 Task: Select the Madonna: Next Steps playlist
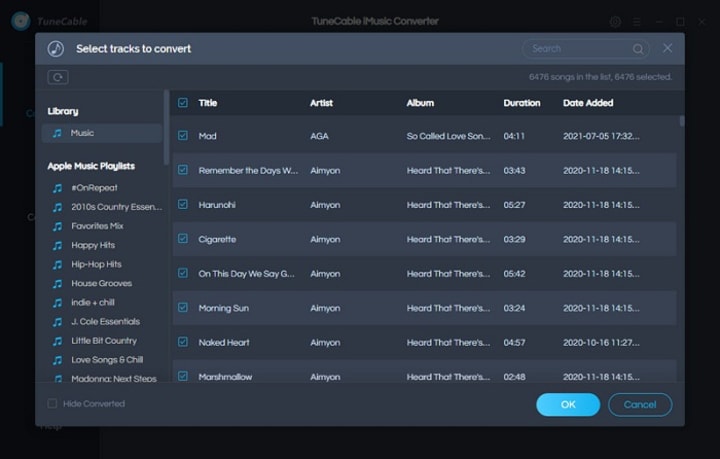click(x=114, y=379)
